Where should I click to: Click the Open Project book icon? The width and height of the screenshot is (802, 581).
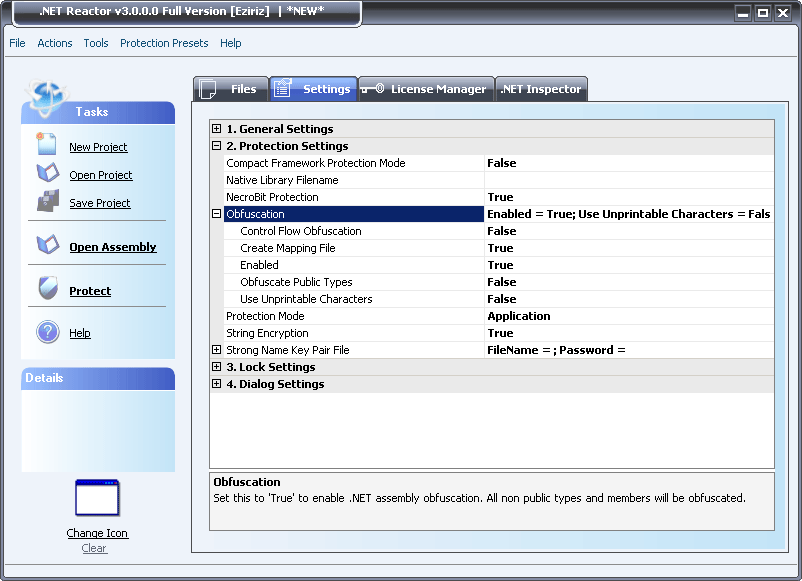pyautogui.click(x=48, y=173)
